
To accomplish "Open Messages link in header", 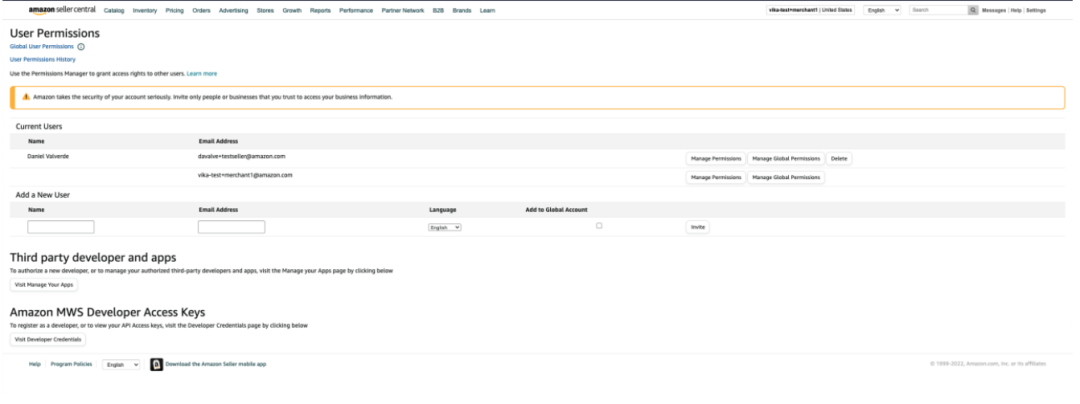I will coord(994,10).
